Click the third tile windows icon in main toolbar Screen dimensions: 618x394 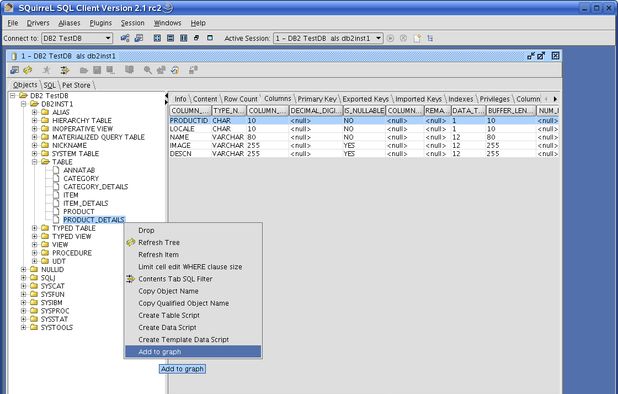click(184, 38)
